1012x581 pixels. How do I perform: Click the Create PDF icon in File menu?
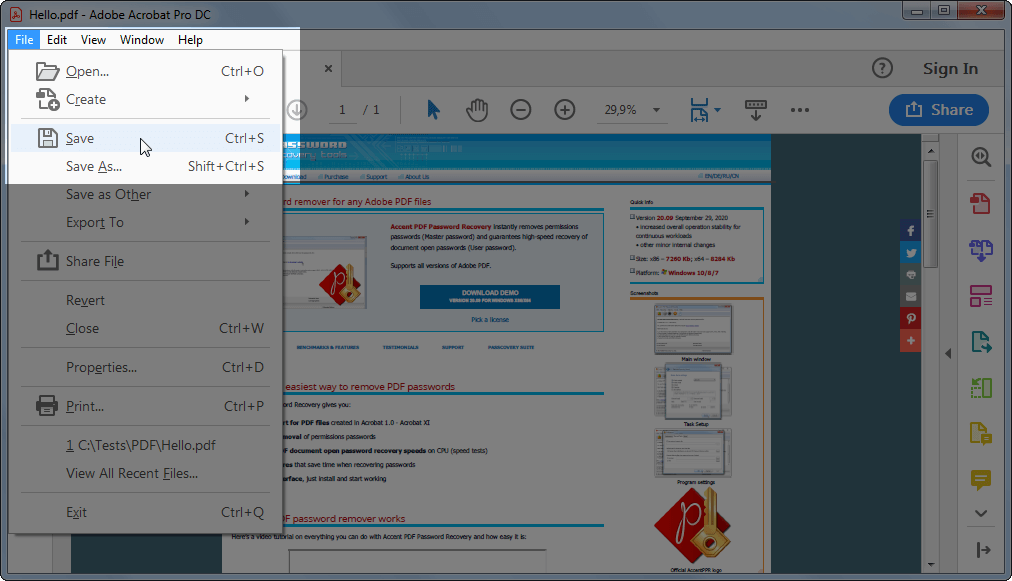pos(47,99)
